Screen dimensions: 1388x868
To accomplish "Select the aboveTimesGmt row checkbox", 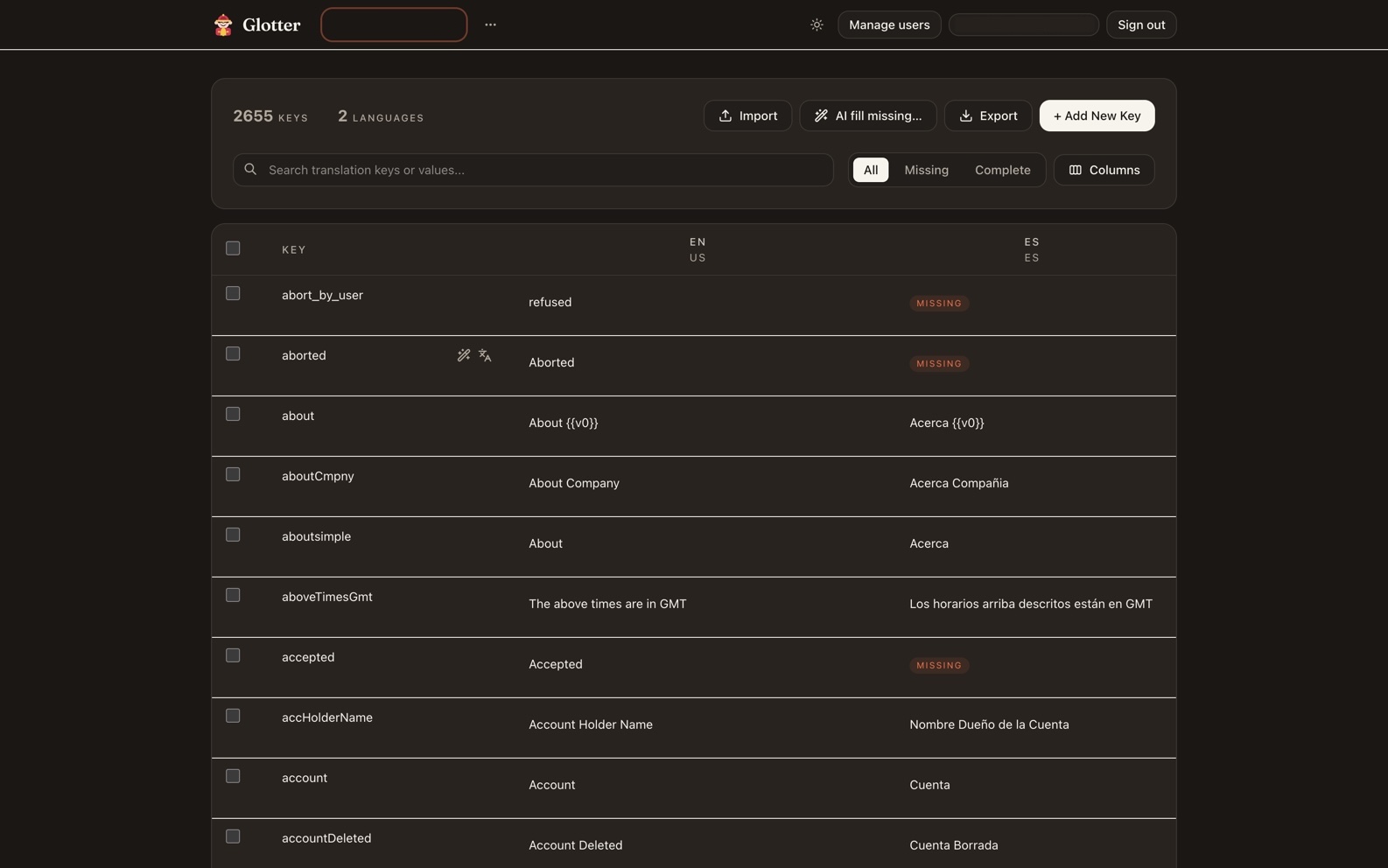I will tap(233, 595).
